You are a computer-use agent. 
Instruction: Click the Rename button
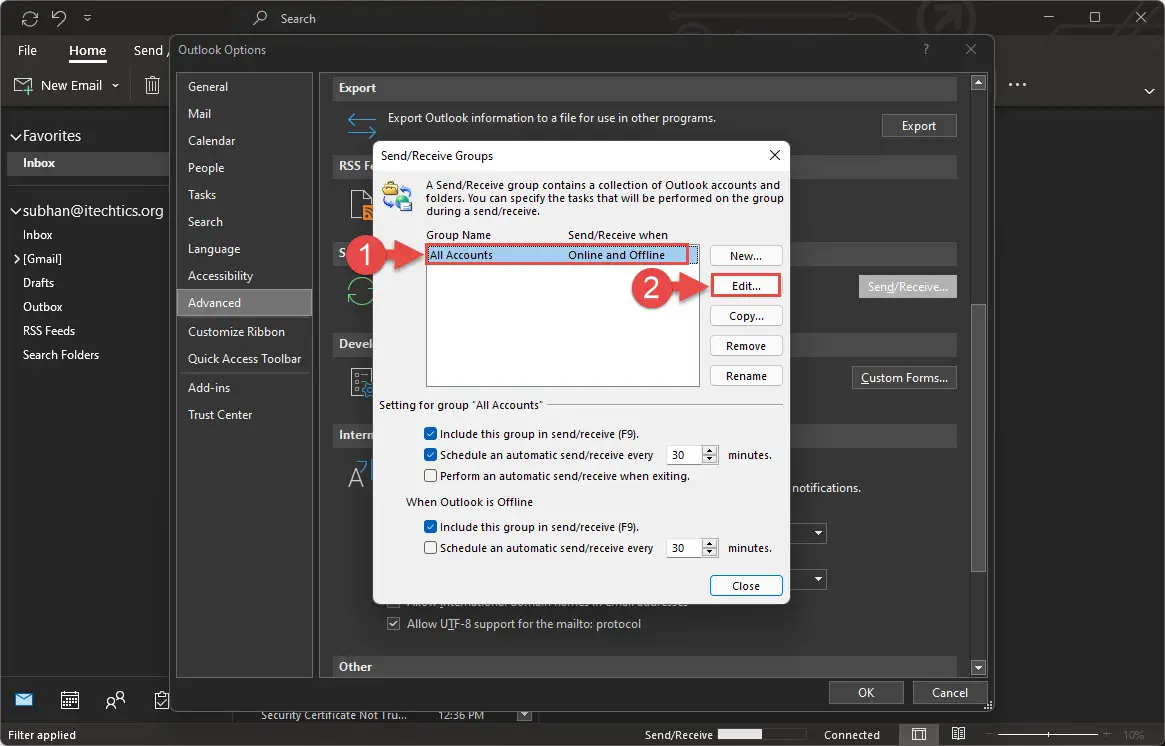[x=746, y=376]
